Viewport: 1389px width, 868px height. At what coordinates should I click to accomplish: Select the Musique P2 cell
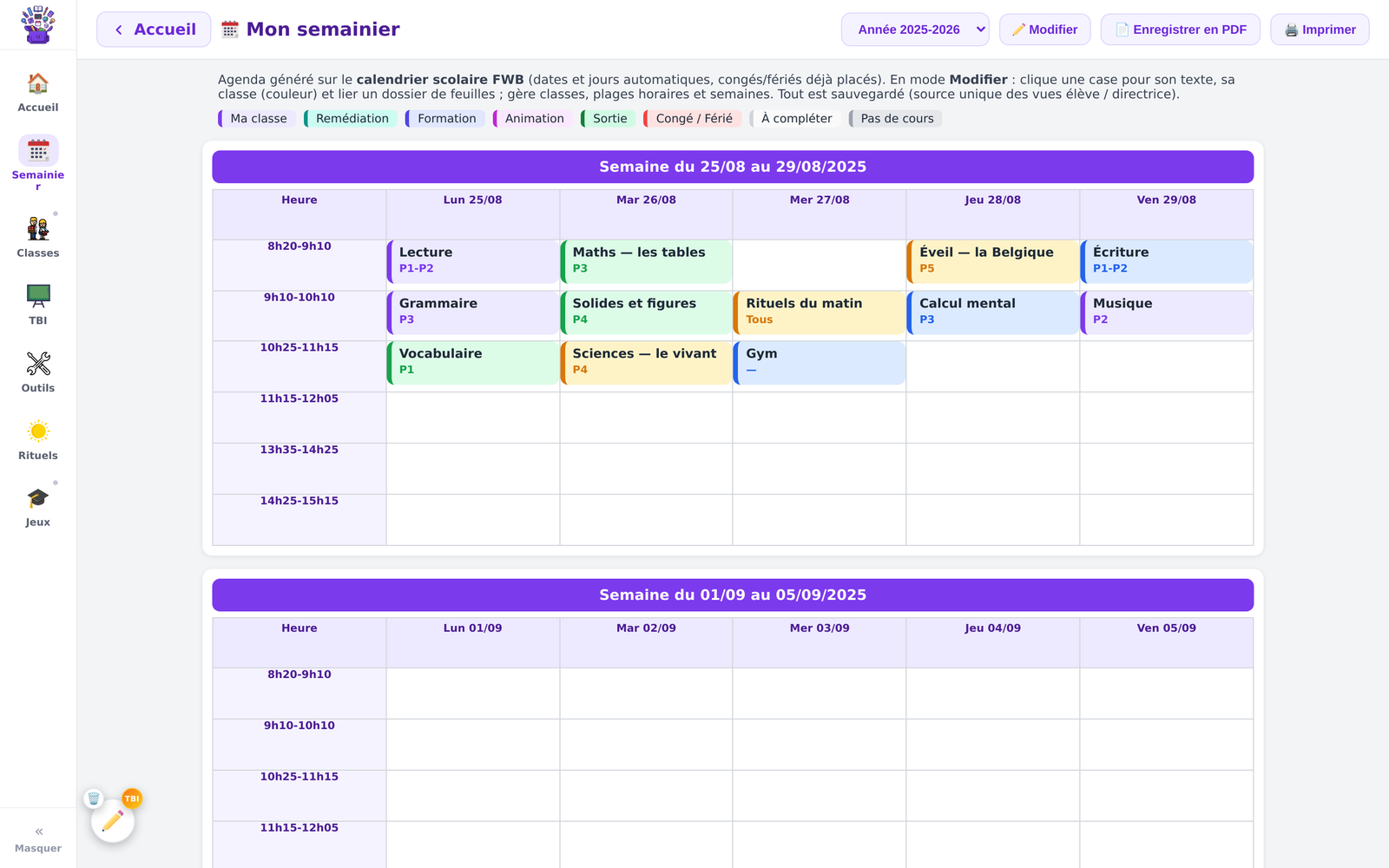(x=1167, y=313)
